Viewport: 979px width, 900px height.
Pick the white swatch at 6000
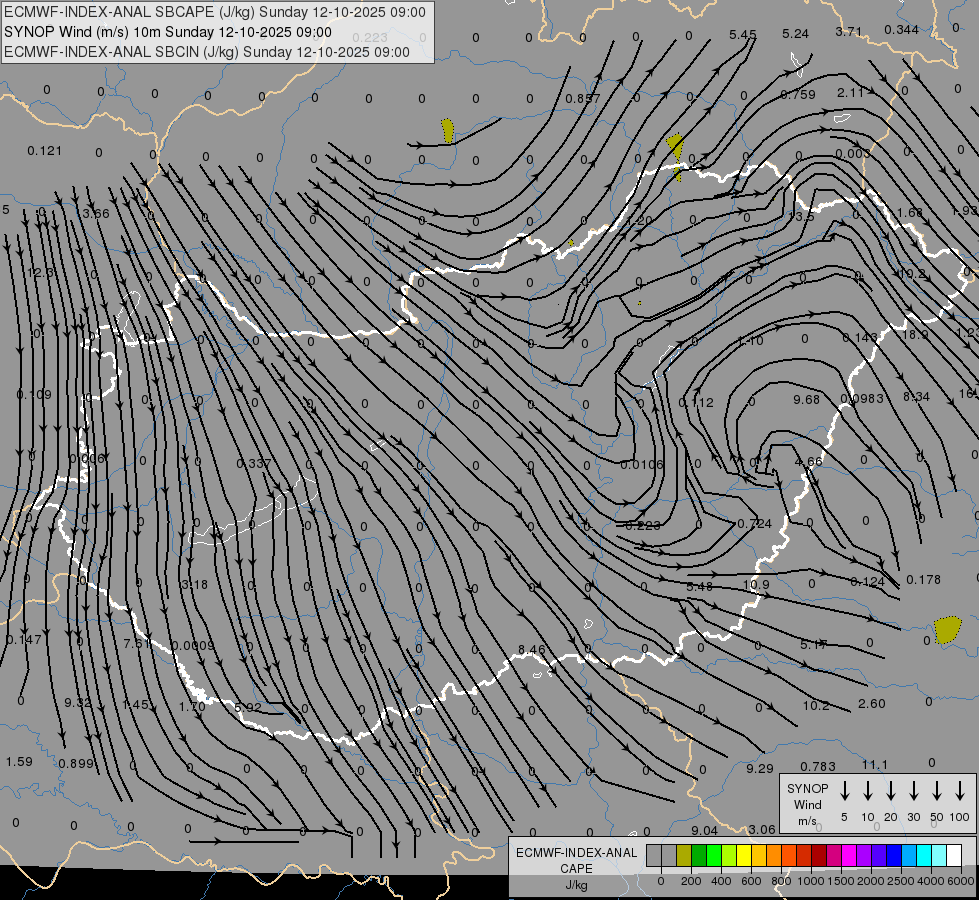(953, 856)
